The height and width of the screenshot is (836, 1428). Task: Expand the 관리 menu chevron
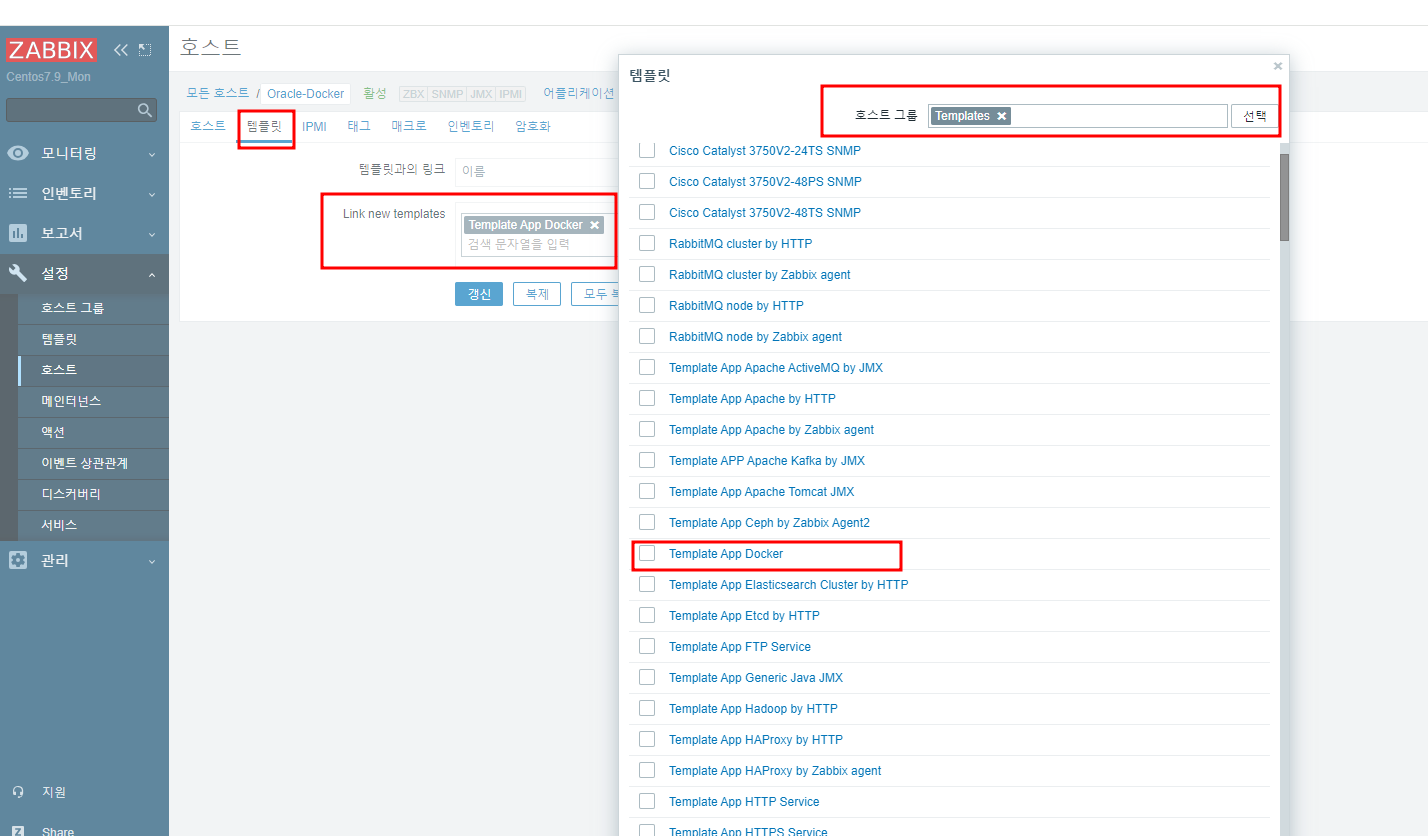click(152, 561)
